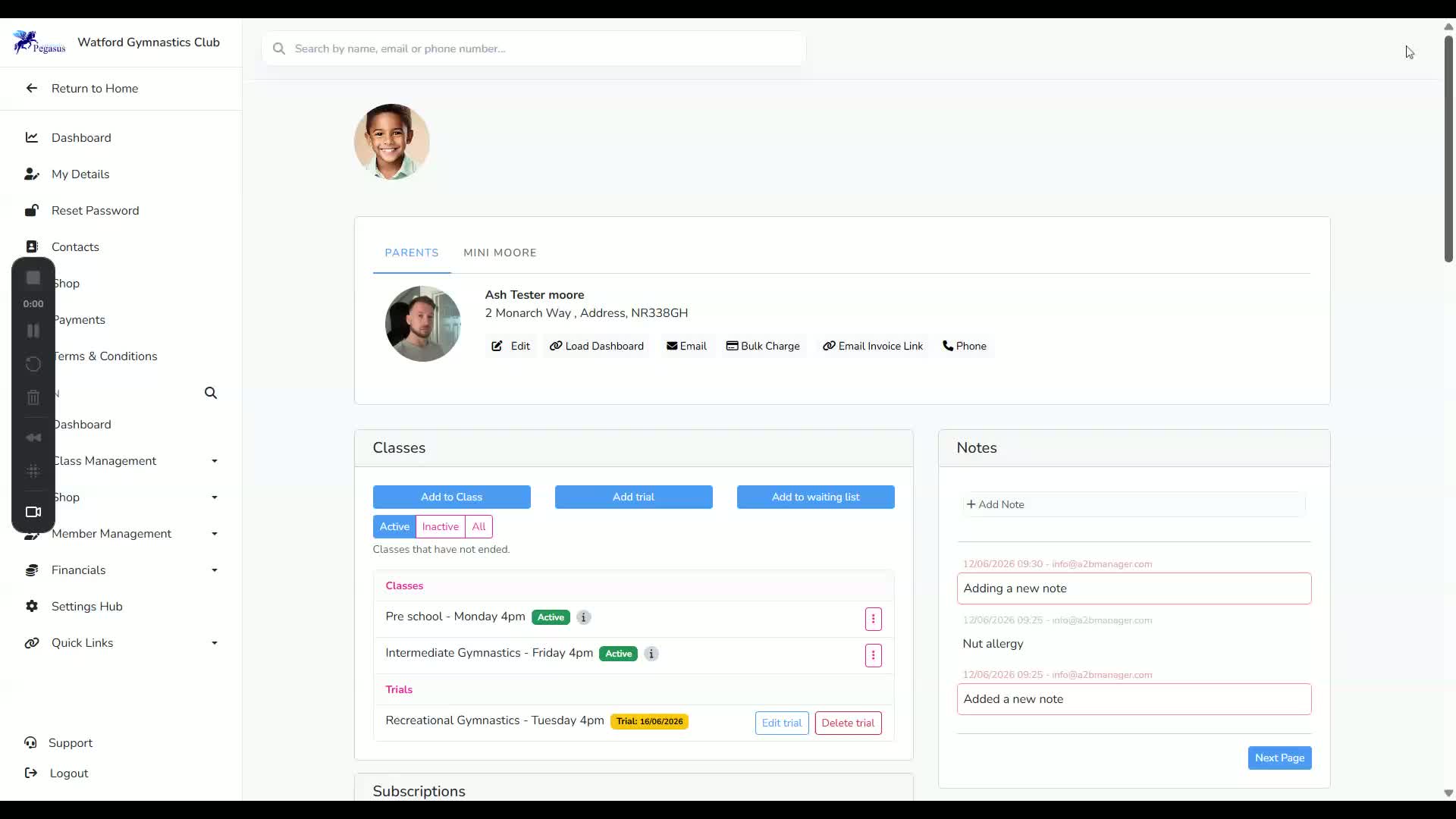Click the Return to Home arrow icon
1456x819 pixels.
click(x=31, y=88)
